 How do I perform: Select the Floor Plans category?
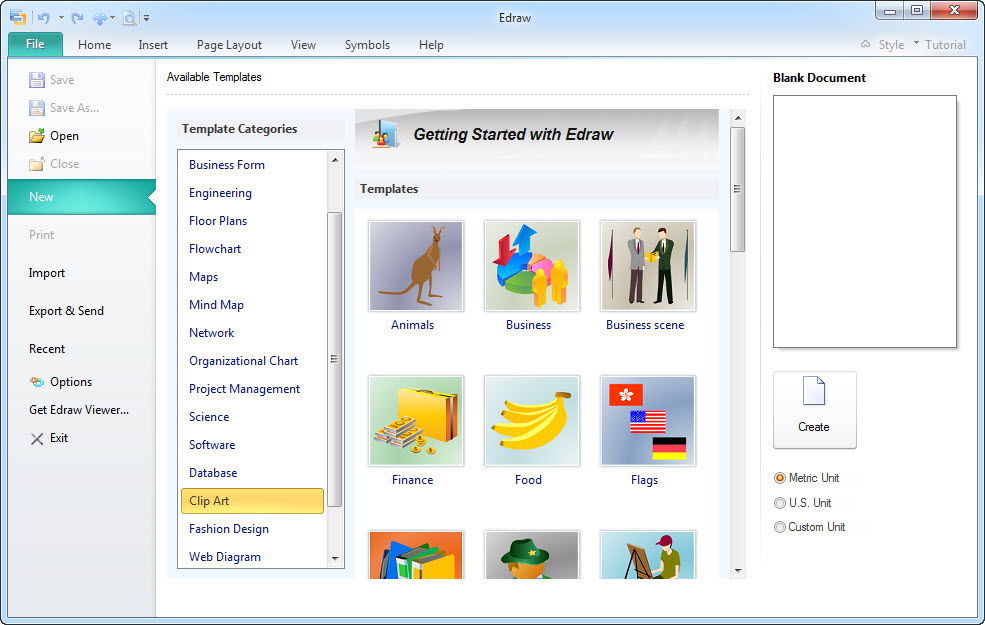click(217, 220)
